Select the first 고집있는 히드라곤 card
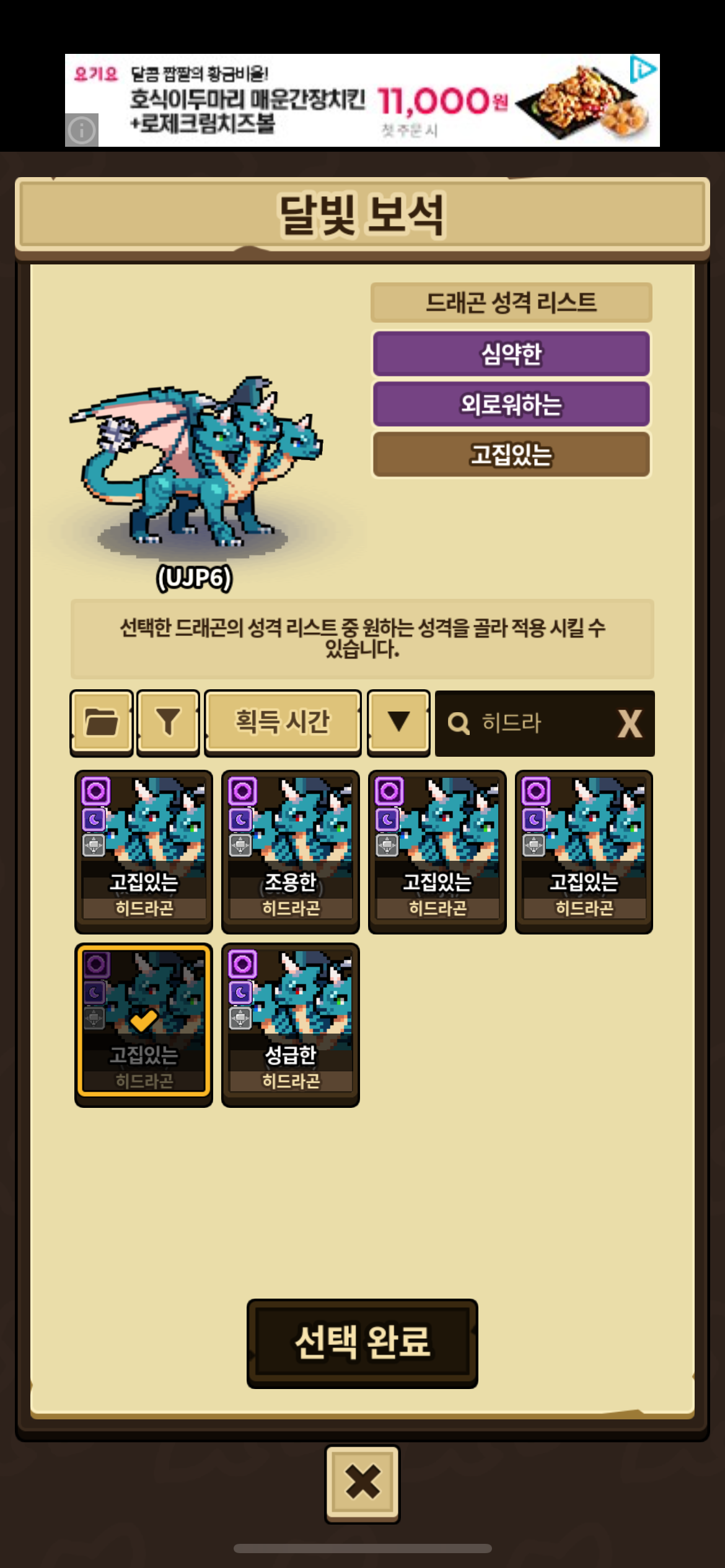This screenshot has height=1568, width=725. [144, 852]
